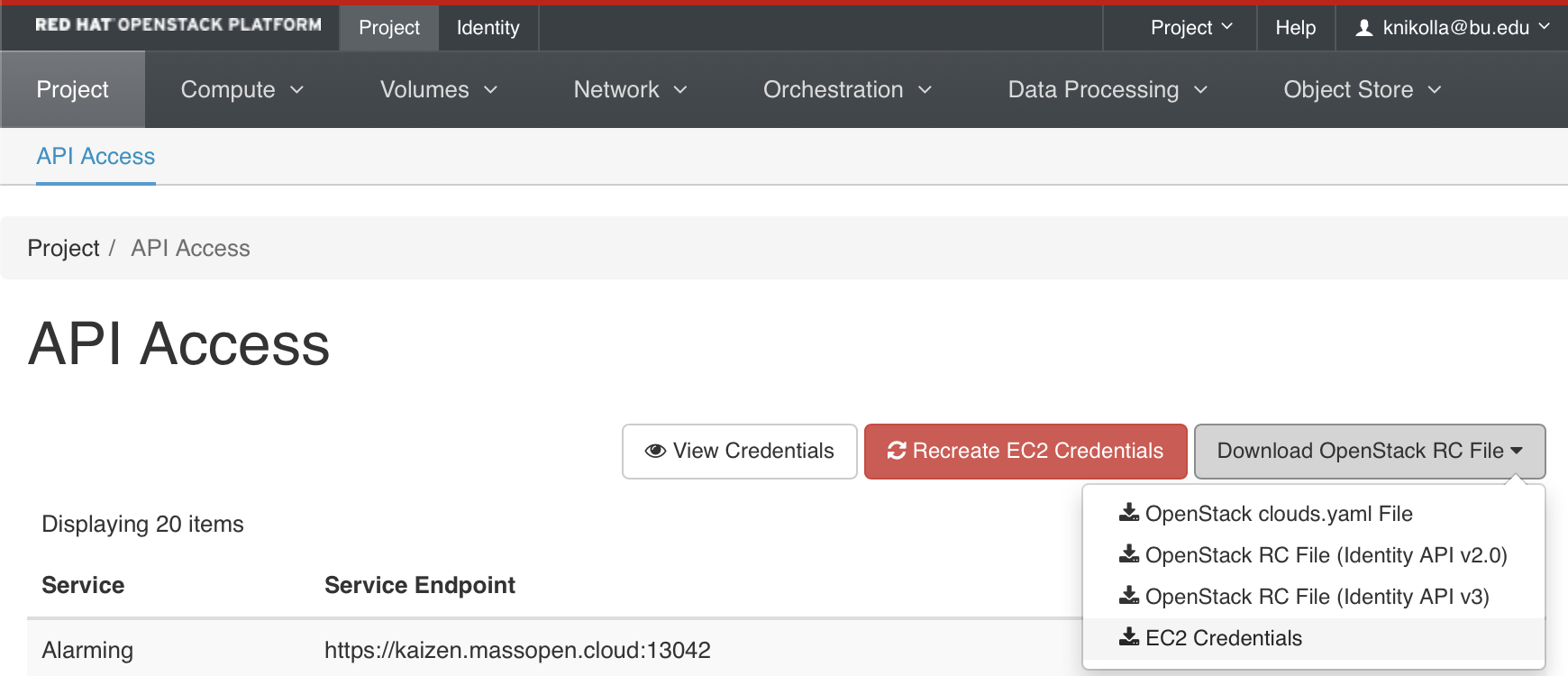Choose OpenStack RC File (Identity API v2.0)

(1314, 554)
